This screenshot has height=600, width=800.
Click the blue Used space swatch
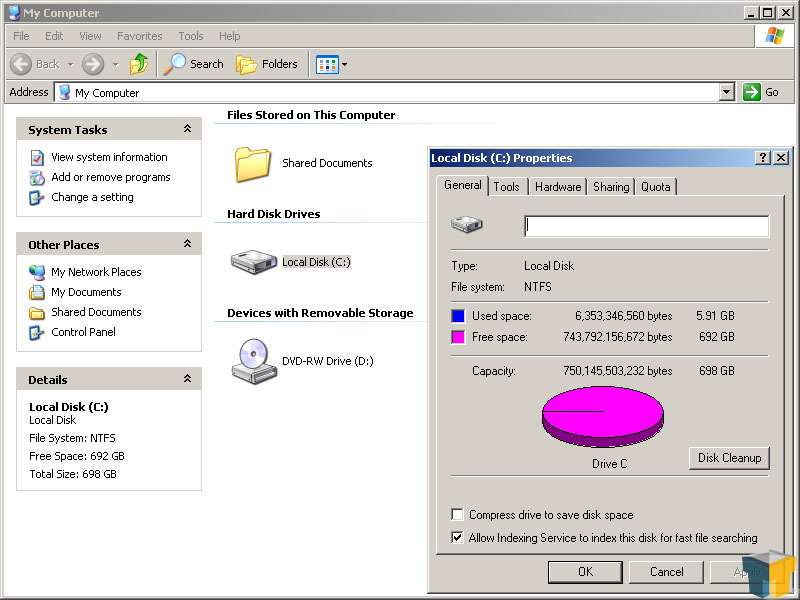pos(458,316)
